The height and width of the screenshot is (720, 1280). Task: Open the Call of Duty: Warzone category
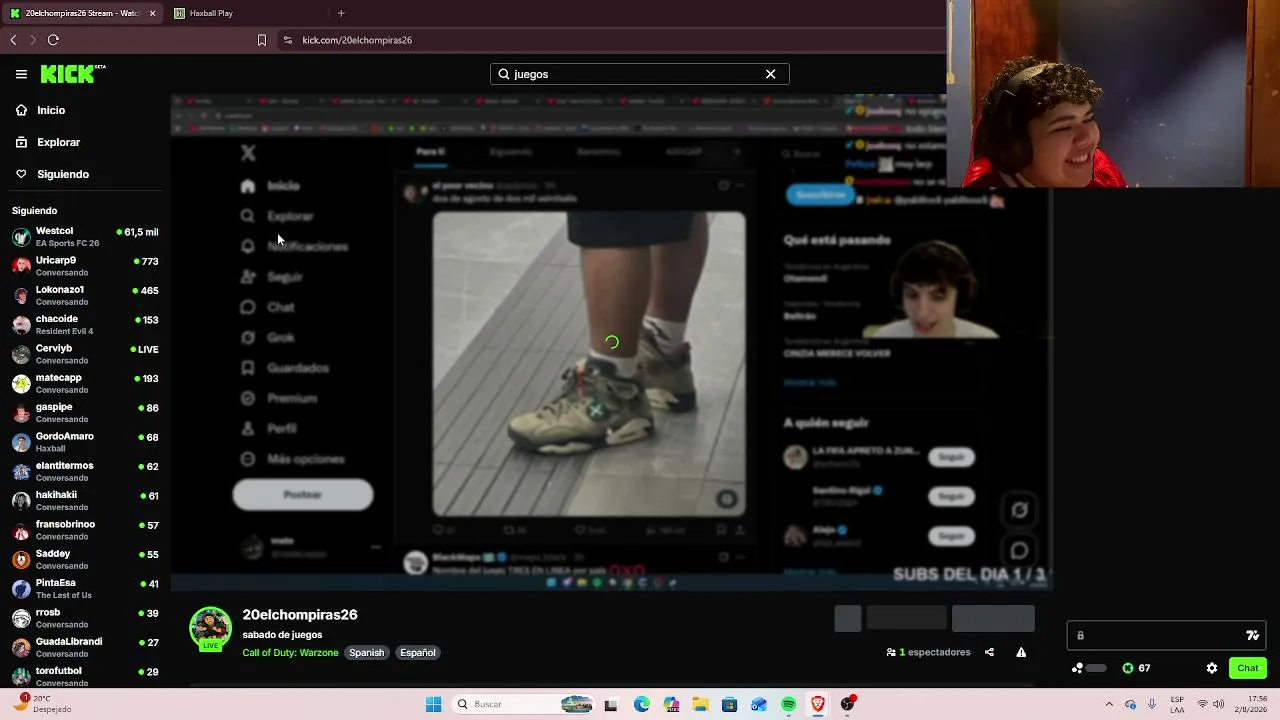(x=290, y=653)
